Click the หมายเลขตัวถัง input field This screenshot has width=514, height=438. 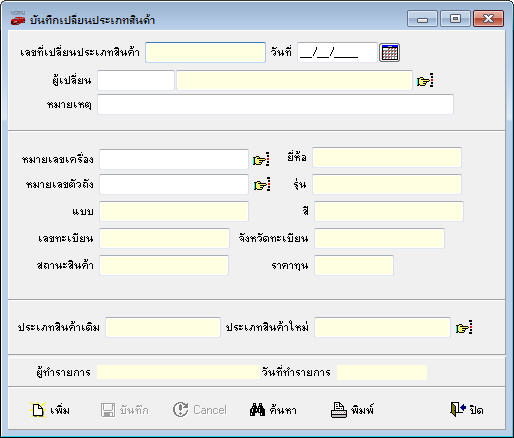coord(174,184)
